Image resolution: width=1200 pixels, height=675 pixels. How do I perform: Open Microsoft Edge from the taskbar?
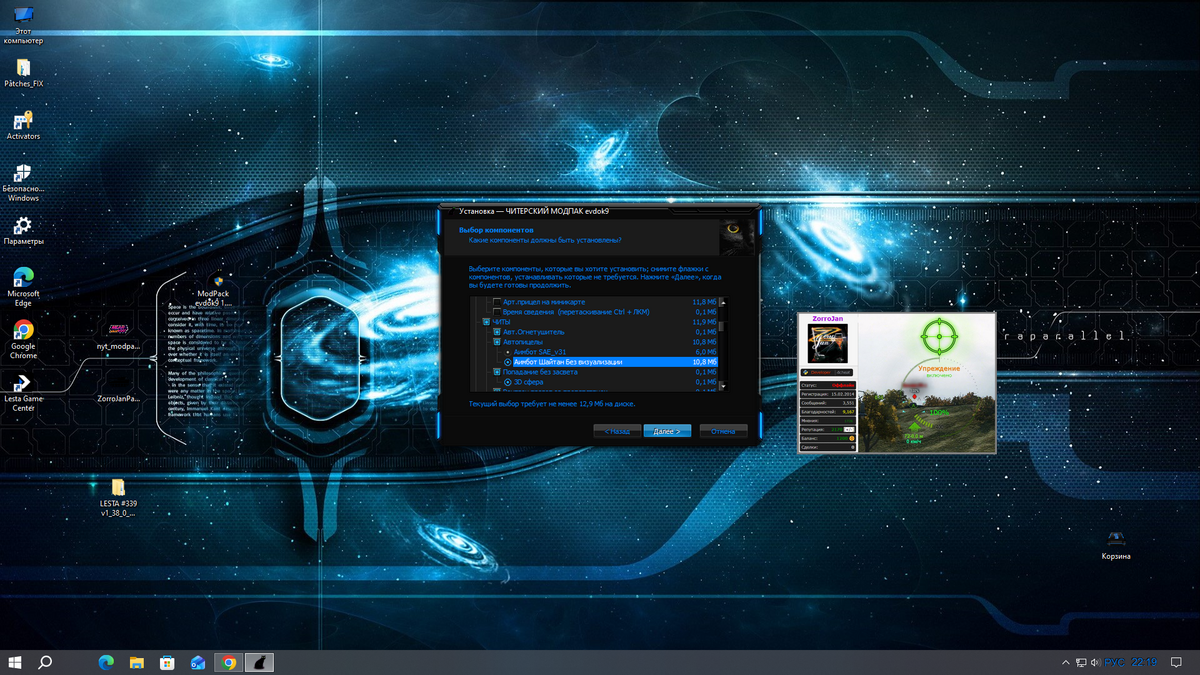pyautogui.click(x=106, y=662)
